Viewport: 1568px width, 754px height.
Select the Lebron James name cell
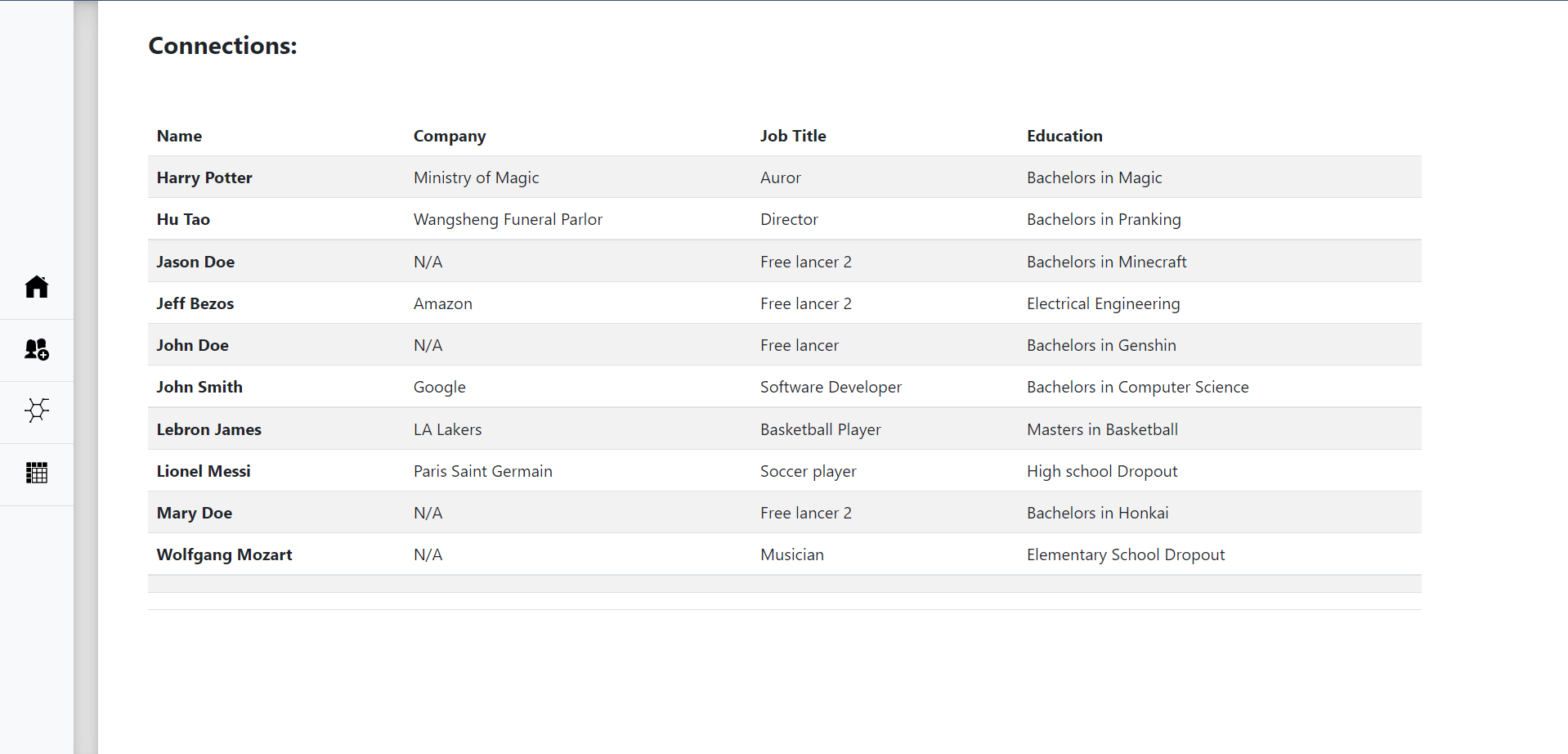point(209,429)
